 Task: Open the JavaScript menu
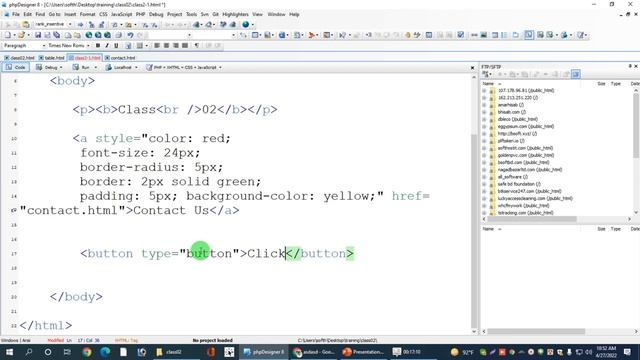click(x=122, y=14)
